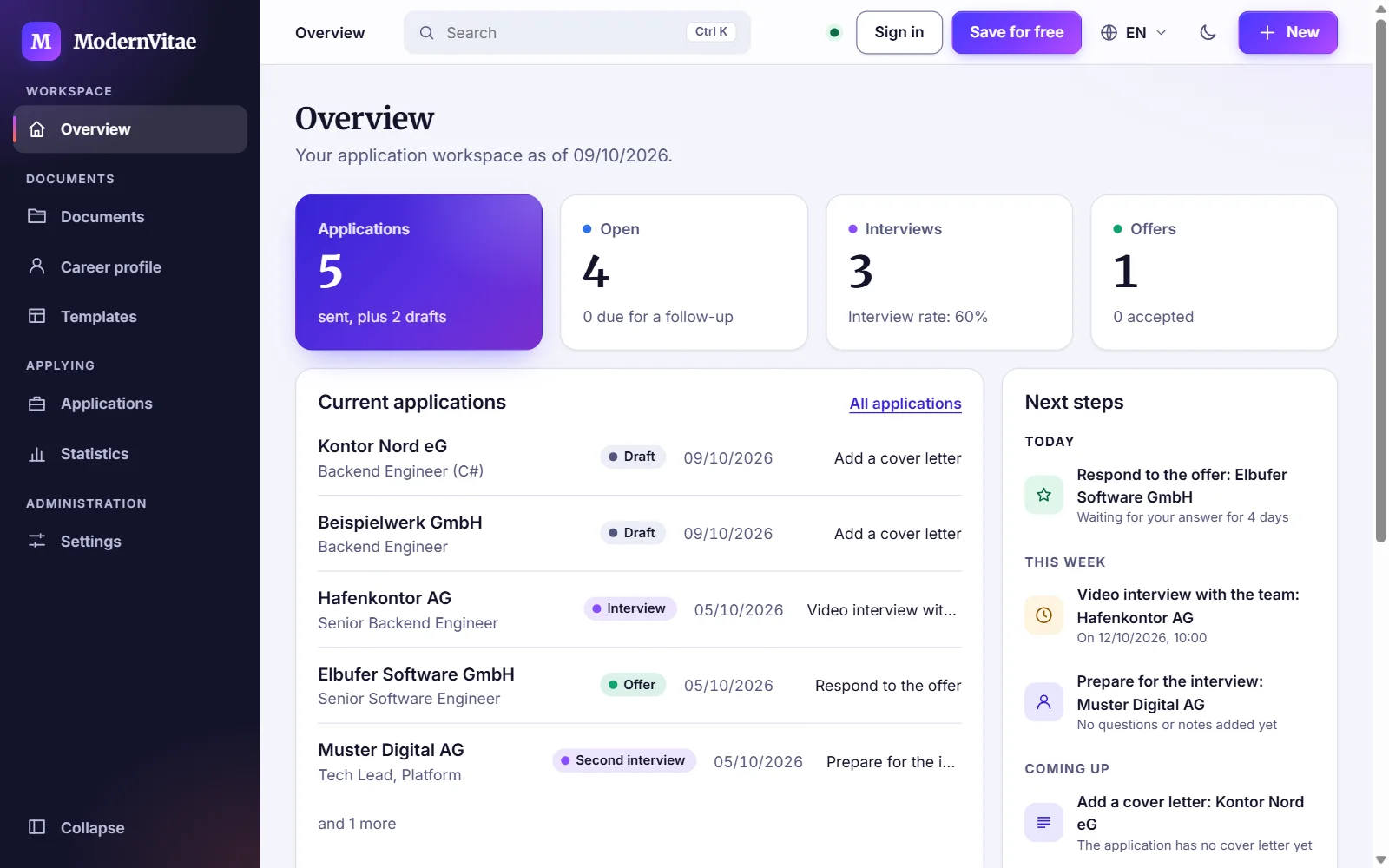Click the clock icon next to Video interview step
Viewport: 1389px width, 868px height.
tap(1043, 615)
